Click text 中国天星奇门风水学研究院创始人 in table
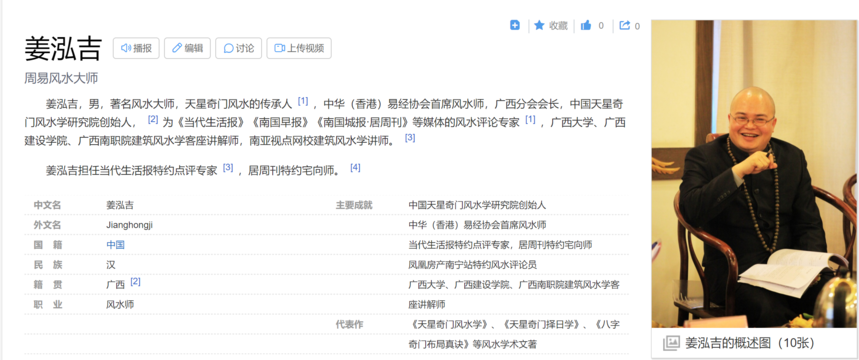This screenshot has width=859, height=360. coord(477,205)
